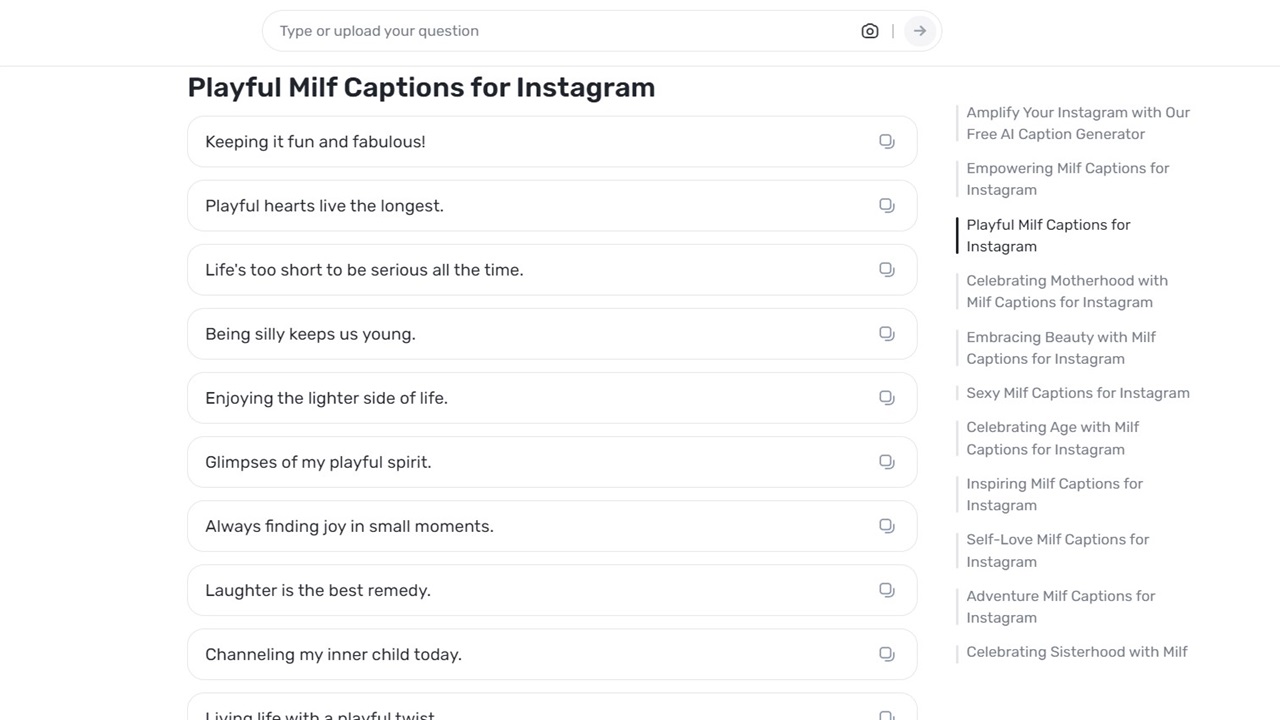Copy the 'Being silly keeps us young.' caption
The image size is (1280, 720).
(x=886, y=333)
